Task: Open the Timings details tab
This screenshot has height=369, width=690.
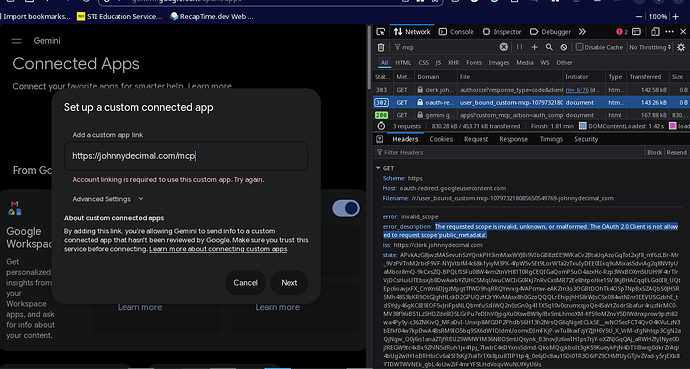Action: (551, 139)
